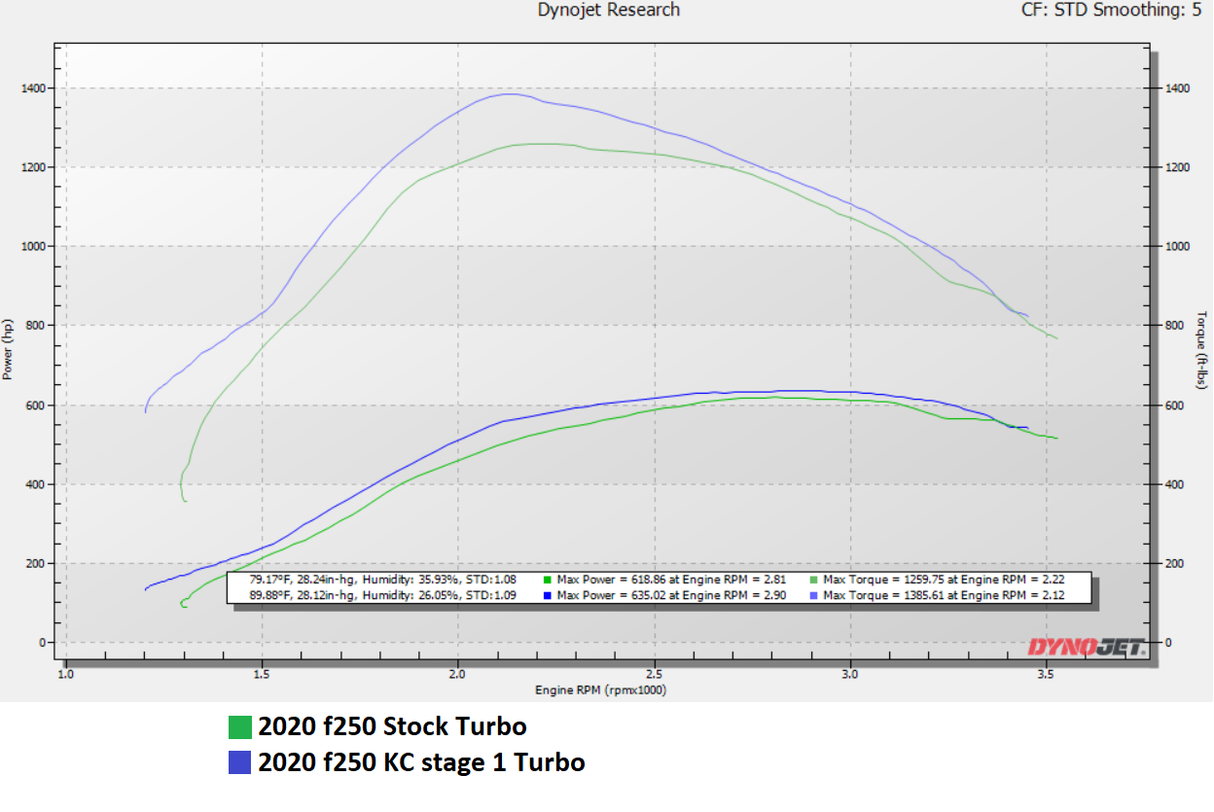Click the blue swatch beside KC stage 1 Turbo
The image size is (1214, 812).
pos(241,763)
